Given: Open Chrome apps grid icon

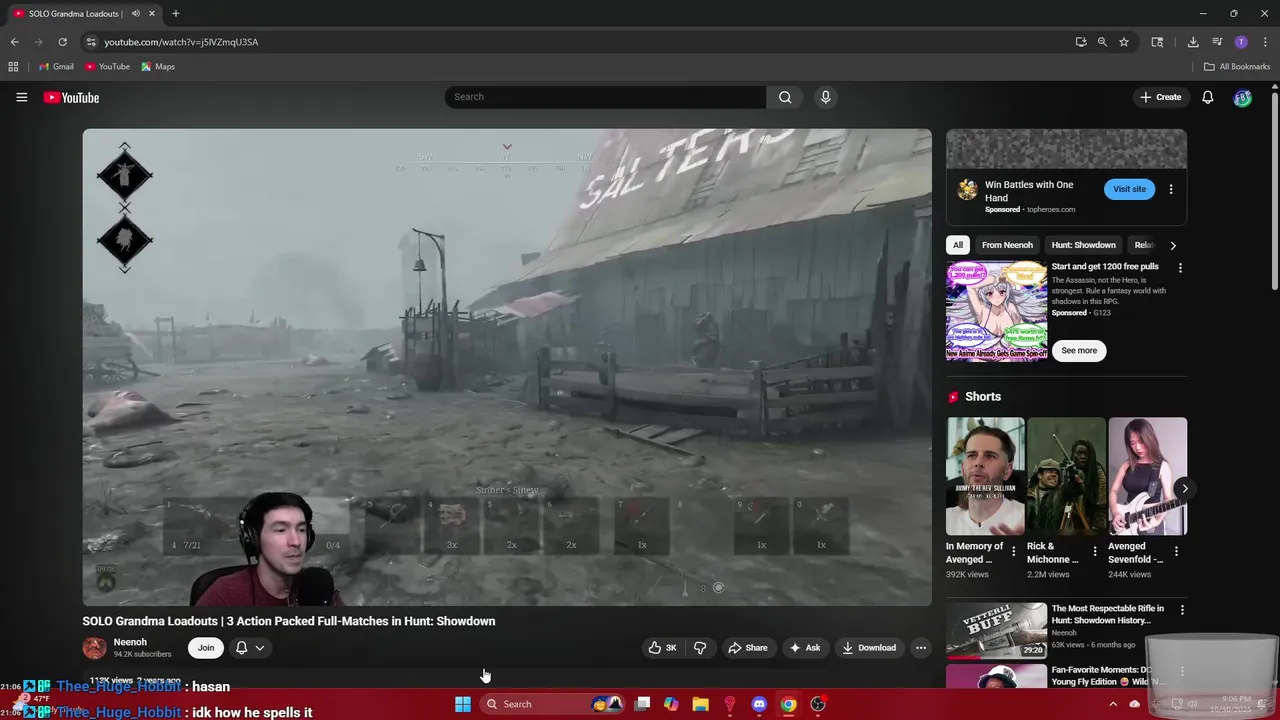Looking at the screenshot, I should click(13, 67).
